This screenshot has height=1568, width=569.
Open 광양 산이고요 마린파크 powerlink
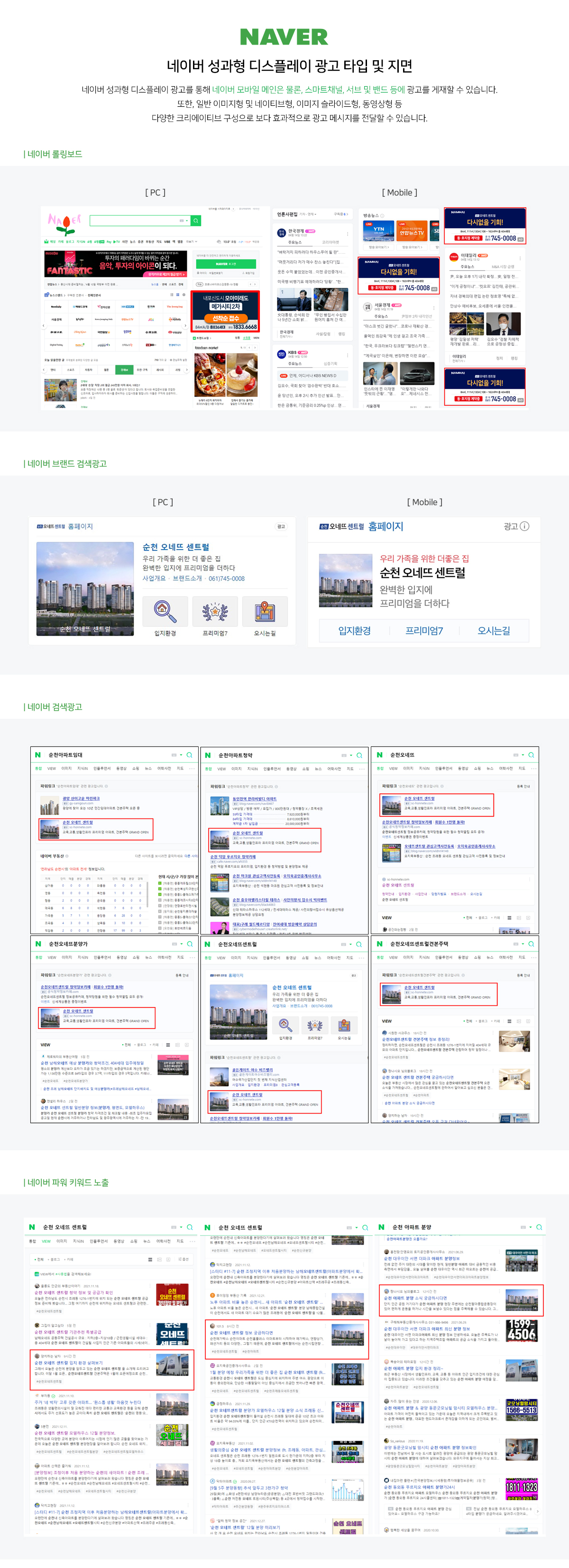pyautogui.click(x=81, y=798)
